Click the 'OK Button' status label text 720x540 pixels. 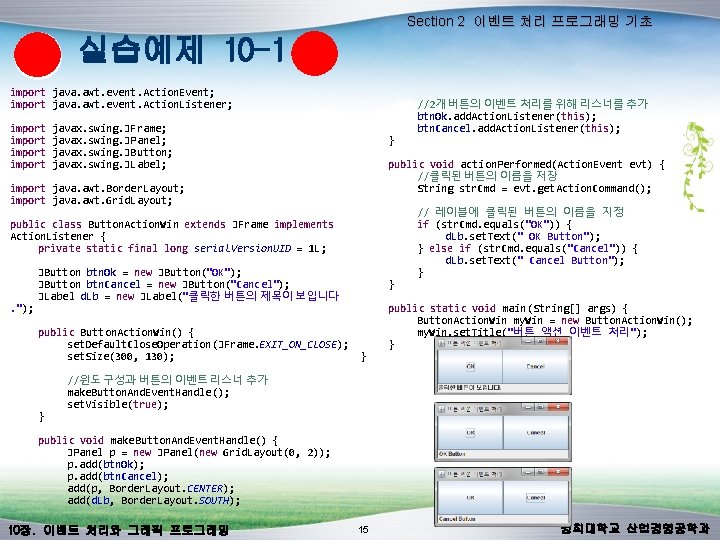click(452, 454)
